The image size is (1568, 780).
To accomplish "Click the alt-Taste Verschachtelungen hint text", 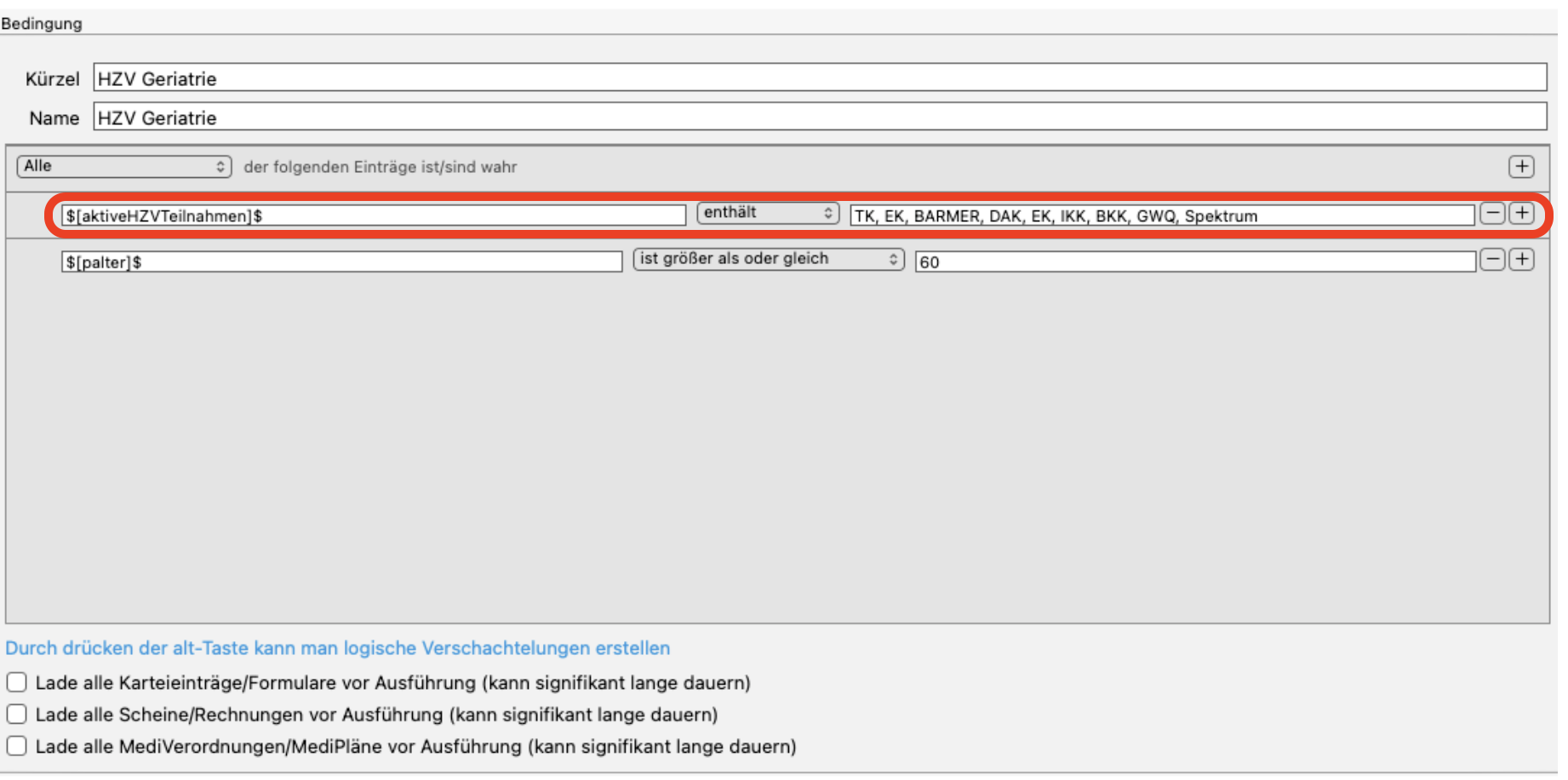I will (338, 648).
